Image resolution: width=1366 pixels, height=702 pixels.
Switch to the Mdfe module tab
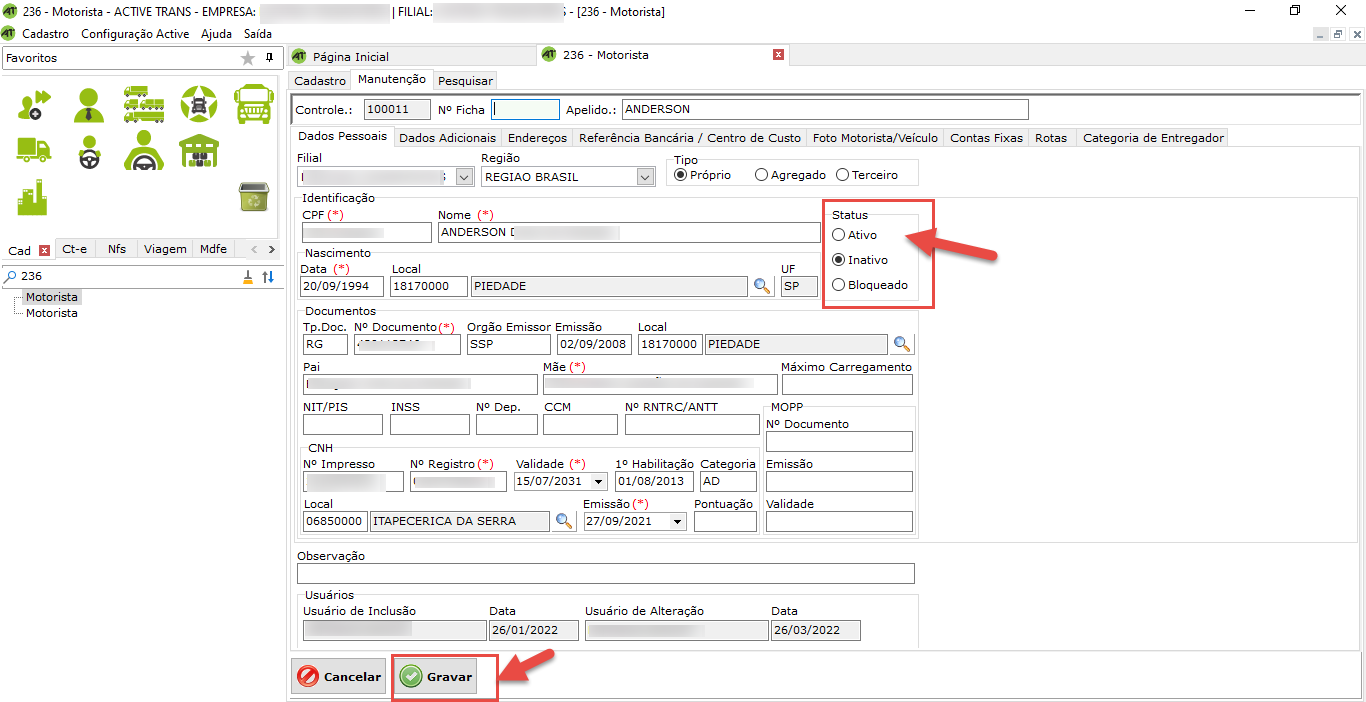click(213, 249)
